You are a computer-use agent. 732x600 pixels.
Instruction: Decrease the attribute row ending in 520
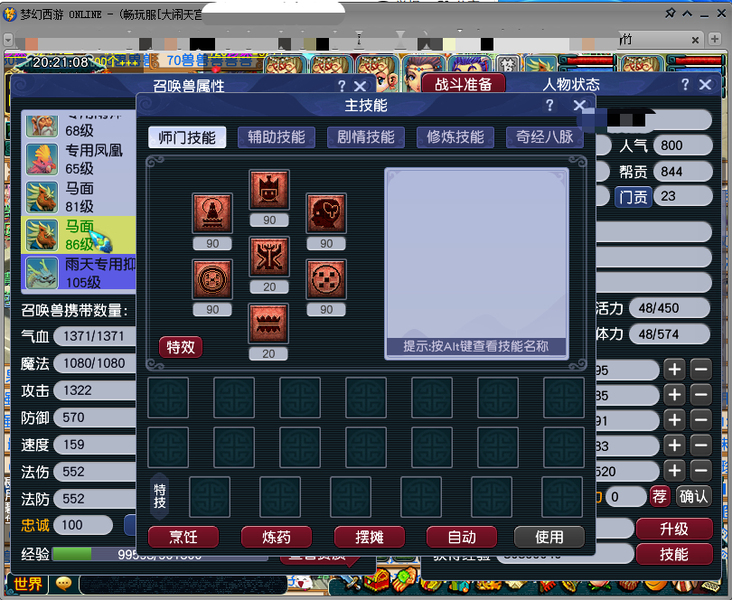coord(701,471)
